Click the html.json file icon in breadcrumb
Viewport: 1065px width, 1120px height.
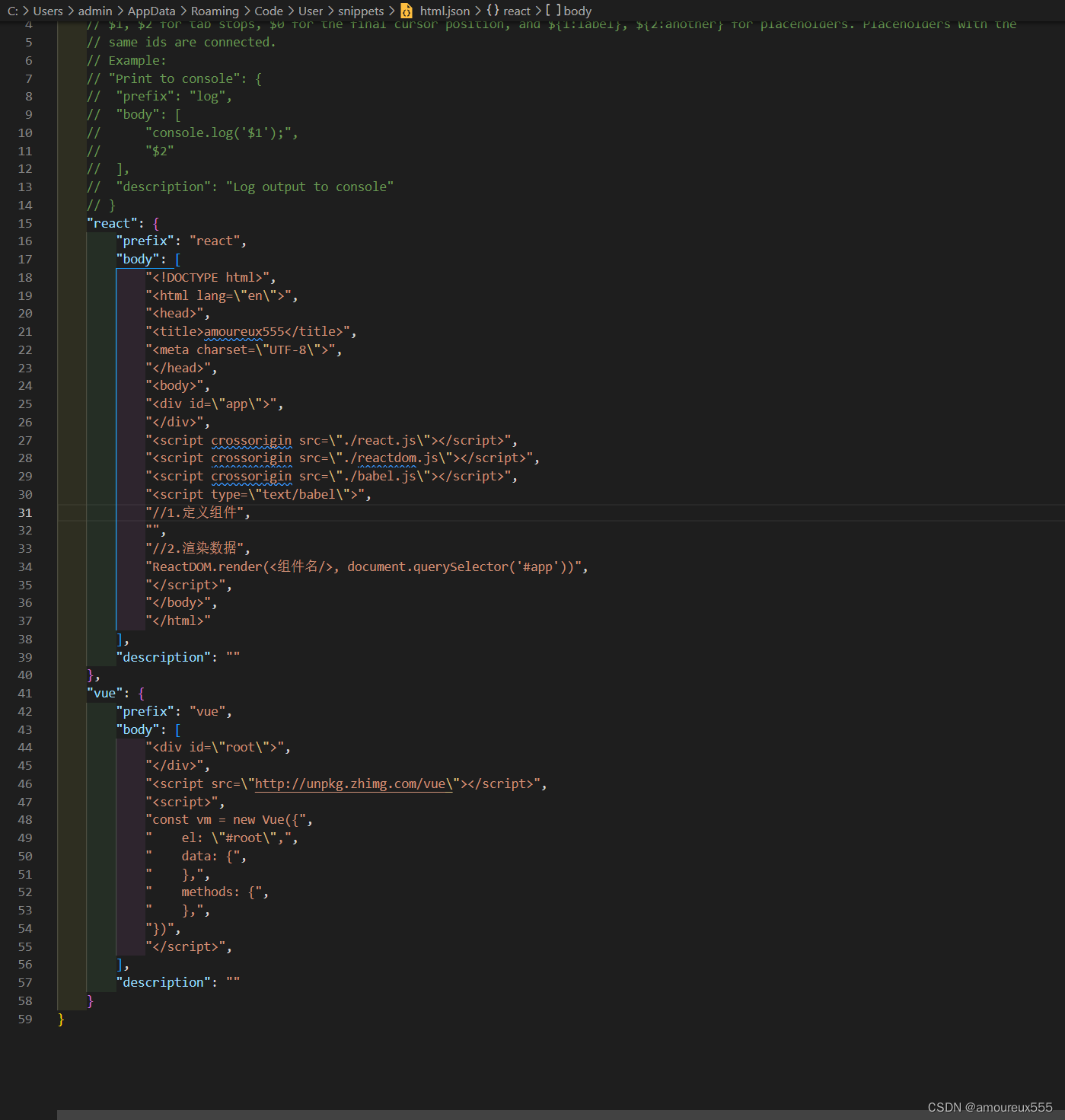coord(407,11)
